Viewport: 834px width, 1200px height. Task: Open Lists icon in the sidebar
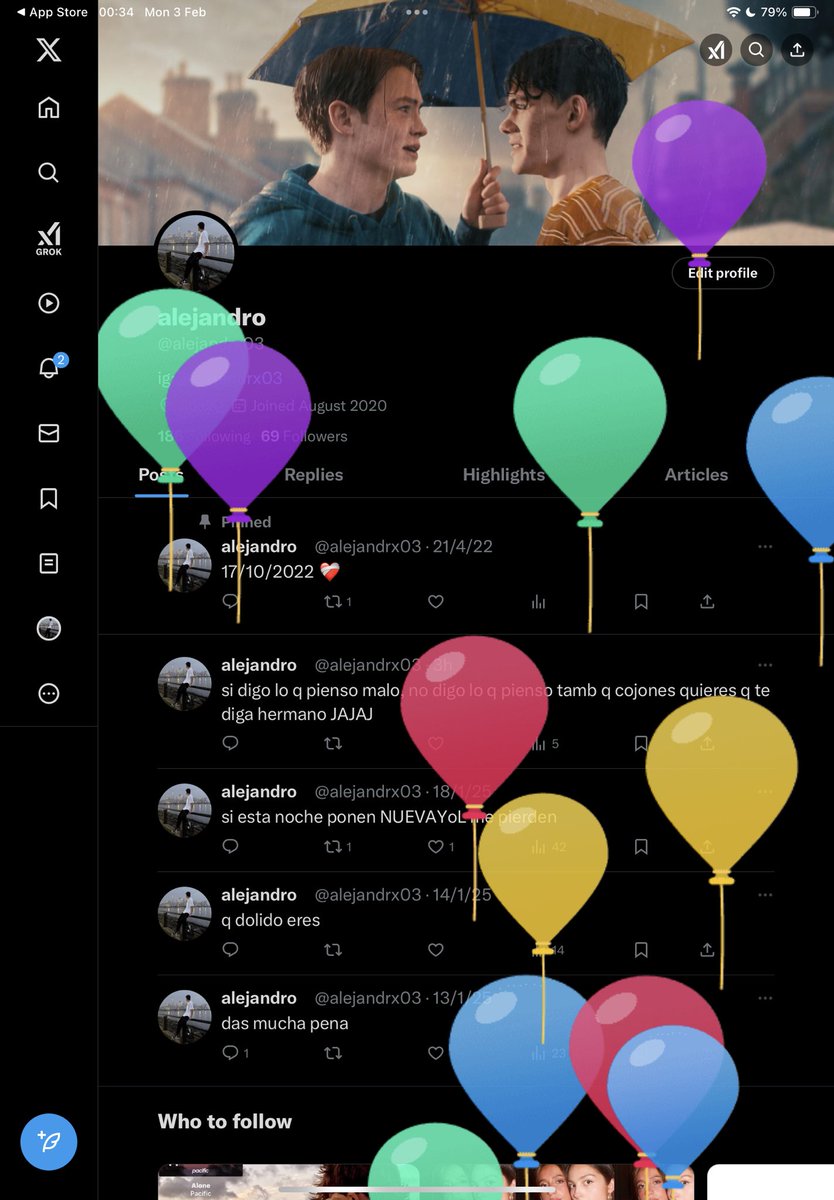[48, 563]
